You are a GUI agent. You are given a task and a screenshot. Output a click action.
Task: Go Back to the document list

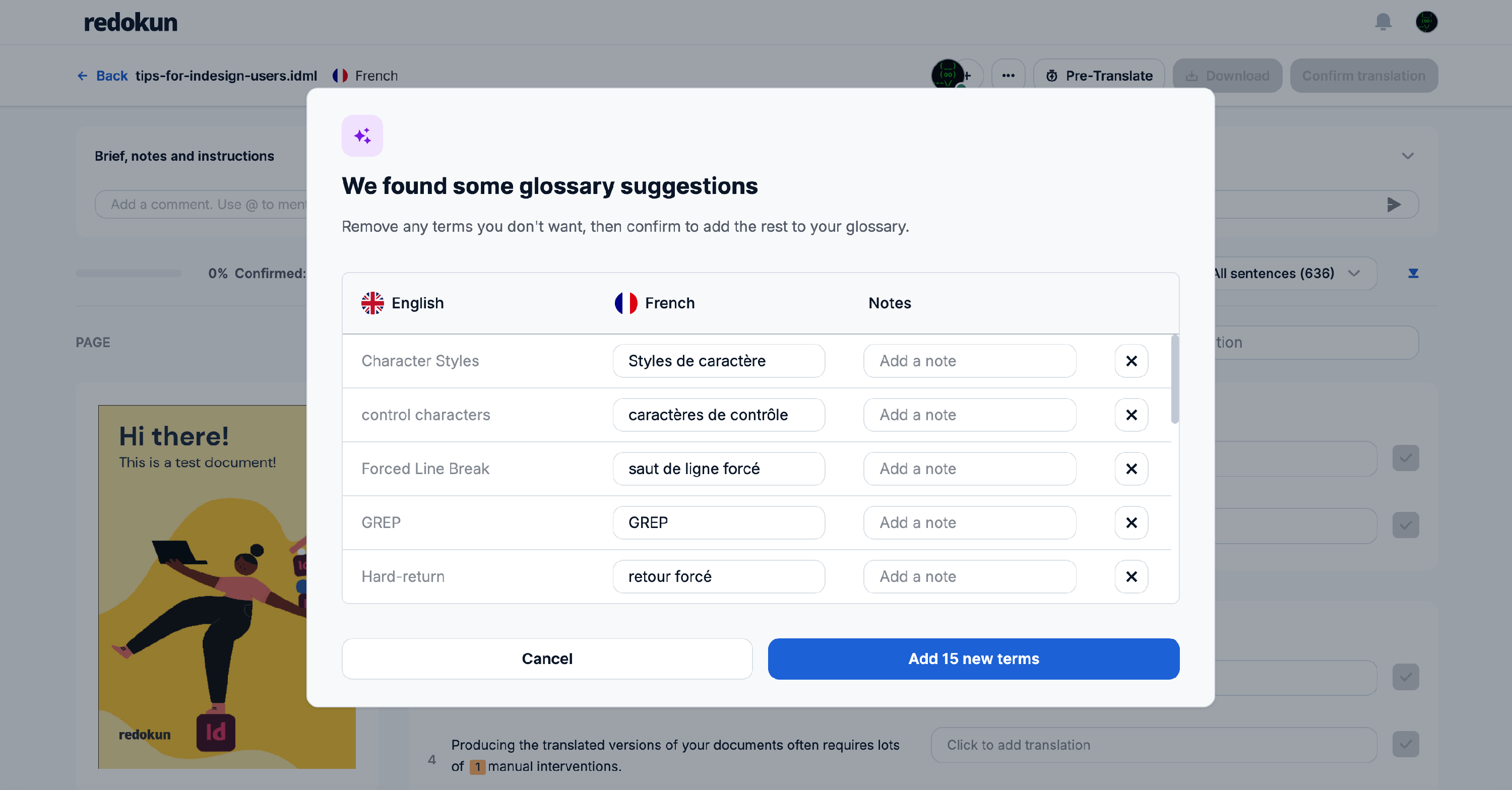[x=102, y=76]
